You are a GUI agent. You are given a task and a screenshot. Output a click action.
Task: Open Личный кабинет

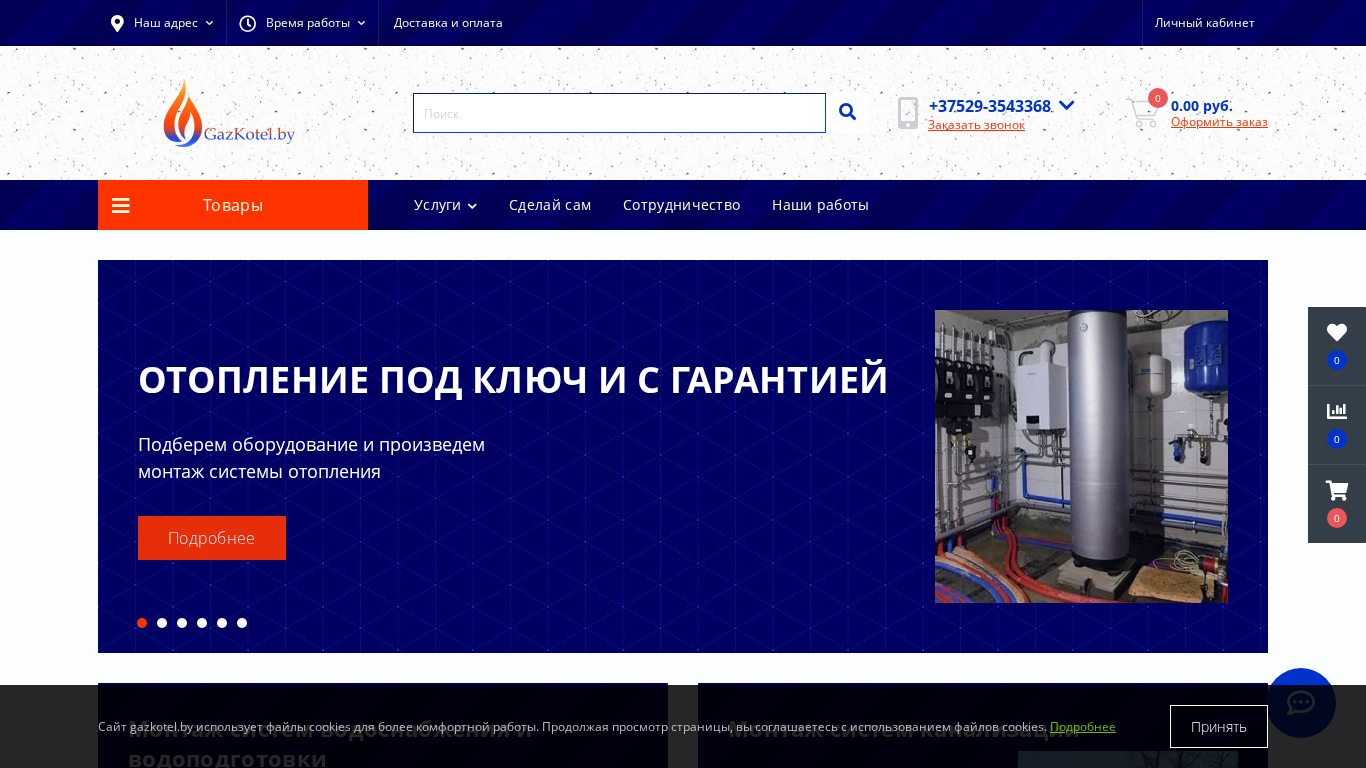coord(1204,23)
